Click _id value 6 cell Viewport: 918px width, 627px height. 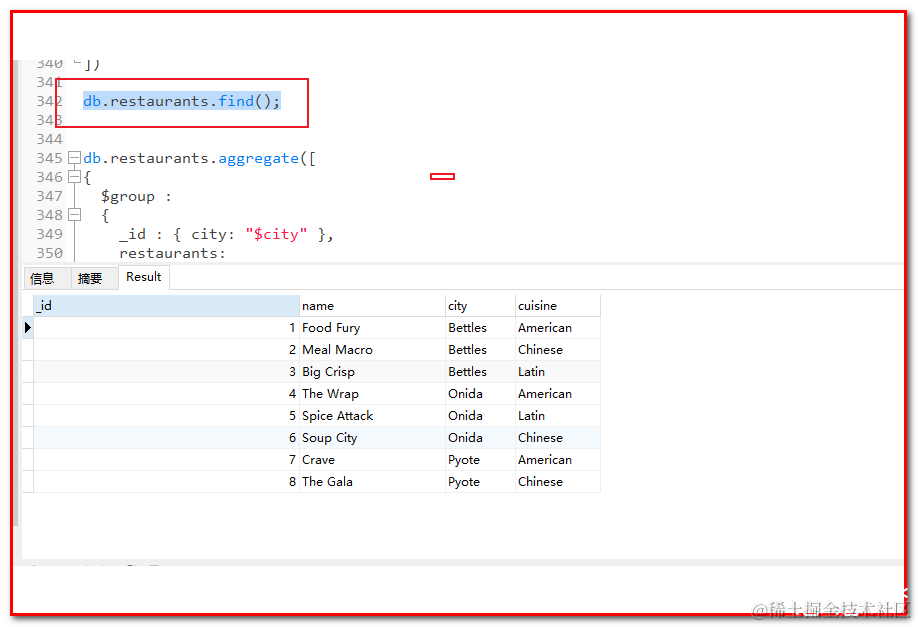pos(167,438)
